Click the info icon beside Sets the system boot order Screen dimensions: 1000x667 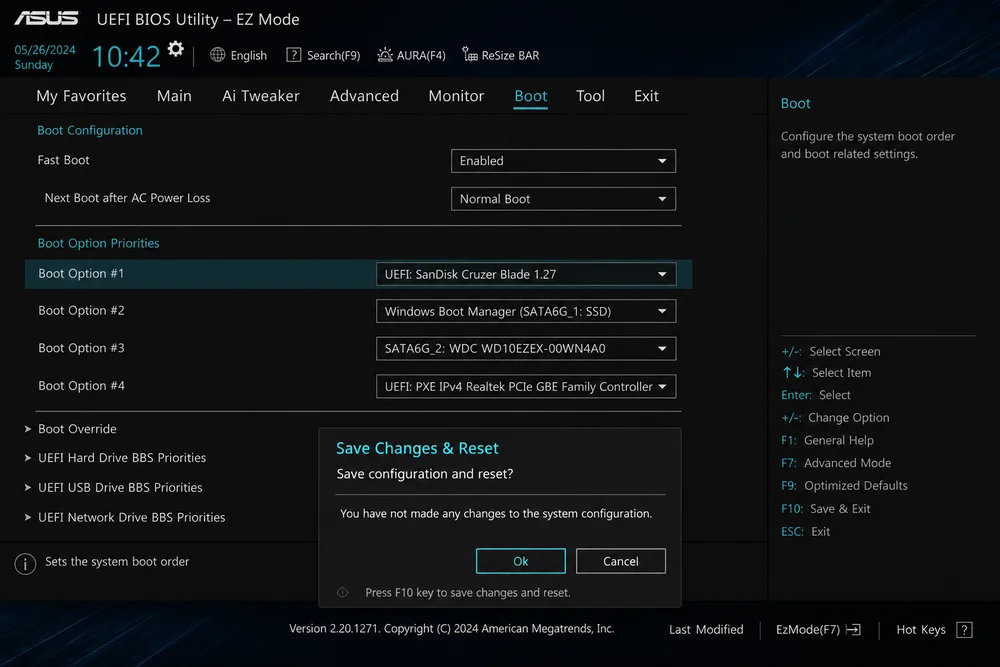click(x=25, y=564)
